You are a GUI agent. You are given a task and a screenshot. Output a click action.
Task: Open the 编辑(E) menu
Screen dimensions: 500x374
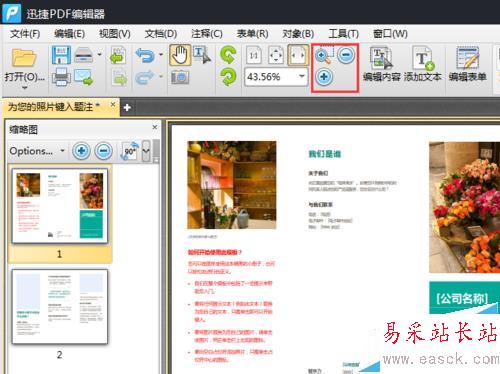click(69, 34)
